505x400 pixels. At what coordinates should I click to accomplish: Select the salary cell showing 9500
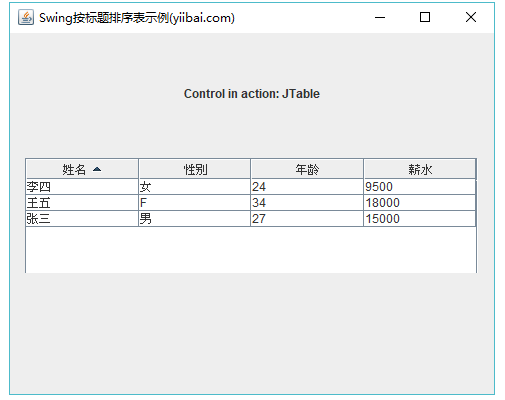[x=420, y=187]
